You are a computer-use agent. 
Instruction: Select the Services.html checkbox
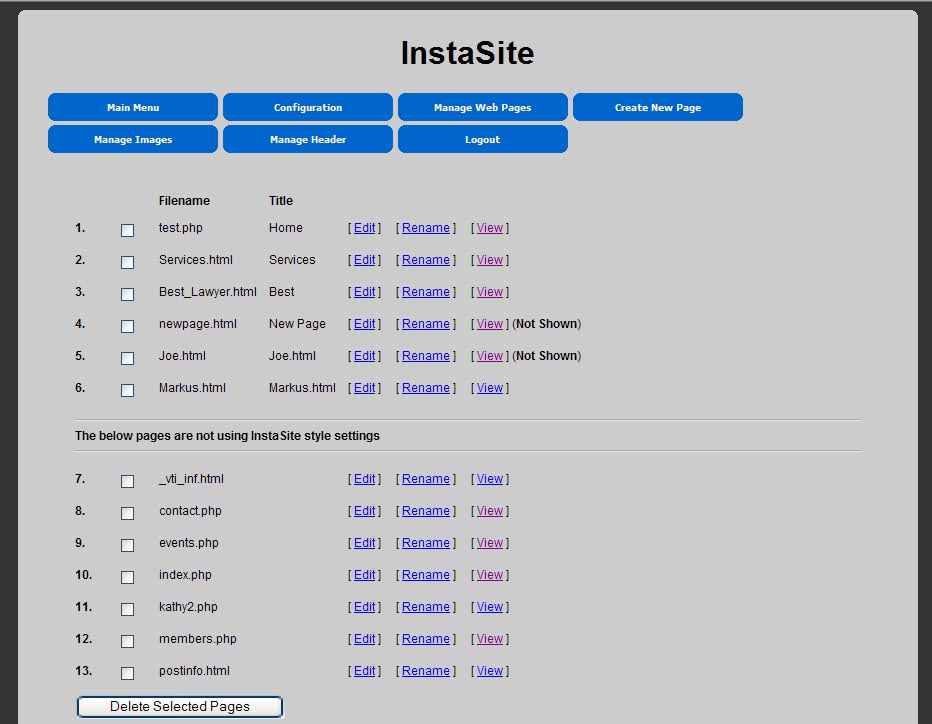127,262
